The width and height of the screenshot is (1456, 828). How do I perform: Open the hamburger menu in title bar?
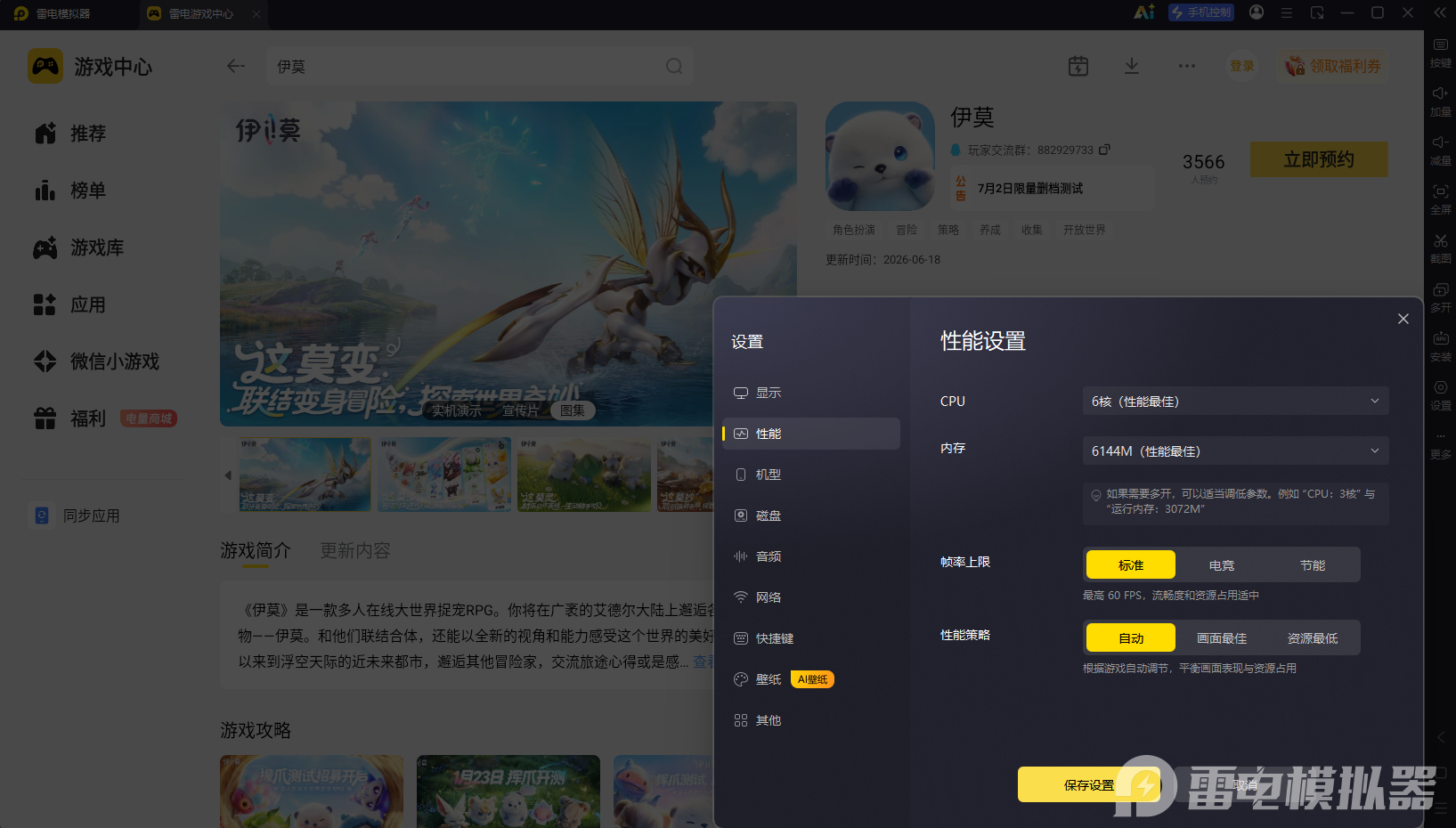[x=1287, y=12]
